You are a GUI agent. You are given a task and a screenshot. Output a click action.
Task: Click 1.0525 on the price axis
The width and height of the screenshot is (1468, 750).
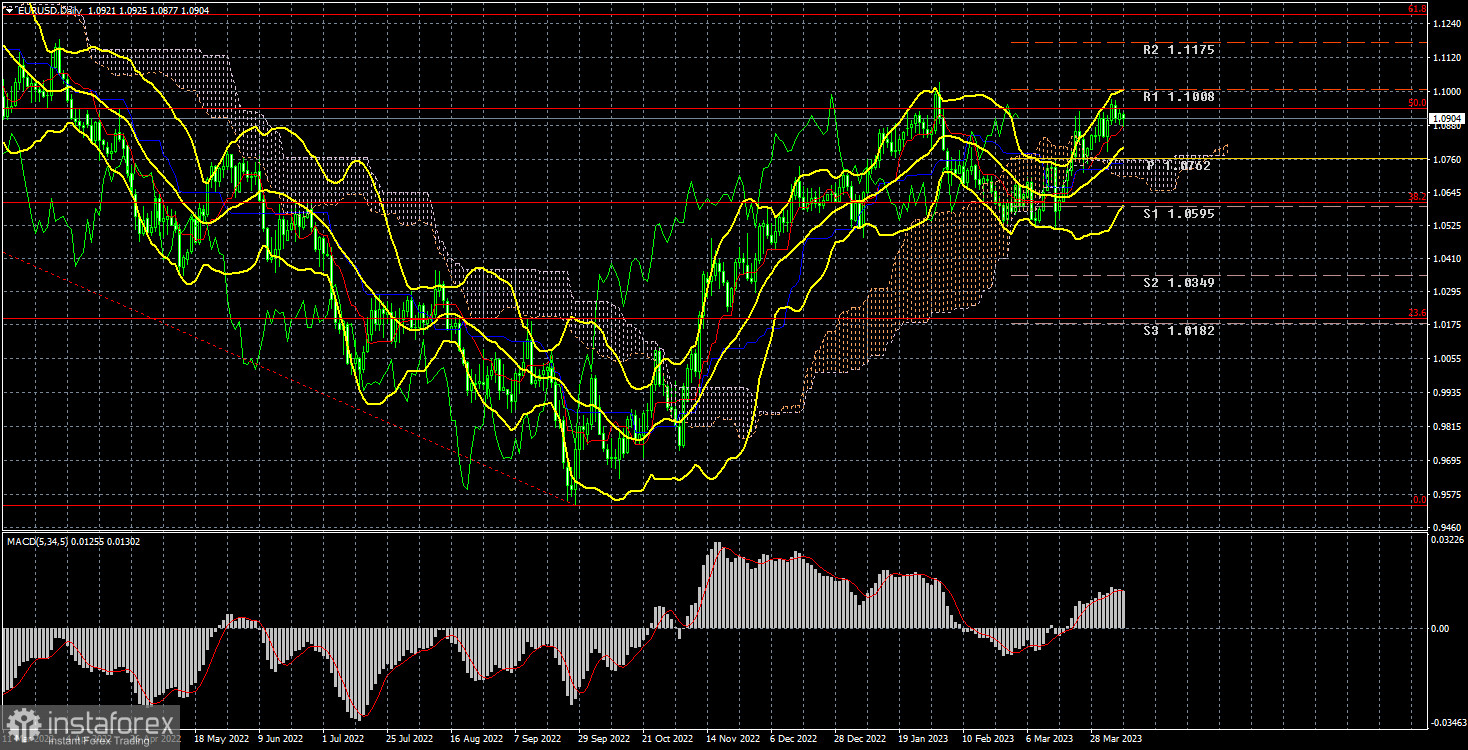pyautogui.click(x=1446, y=226)
